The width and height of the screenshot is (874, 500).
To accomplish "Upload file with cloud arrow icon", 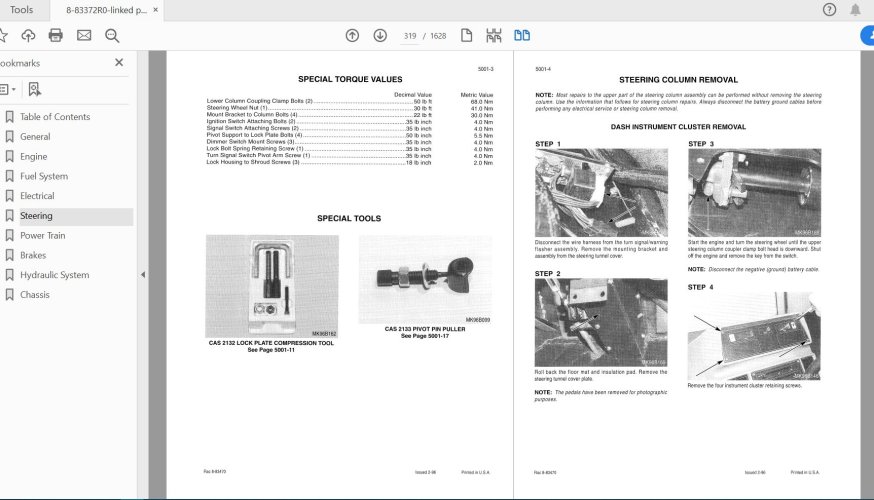I will click(28, 36).
